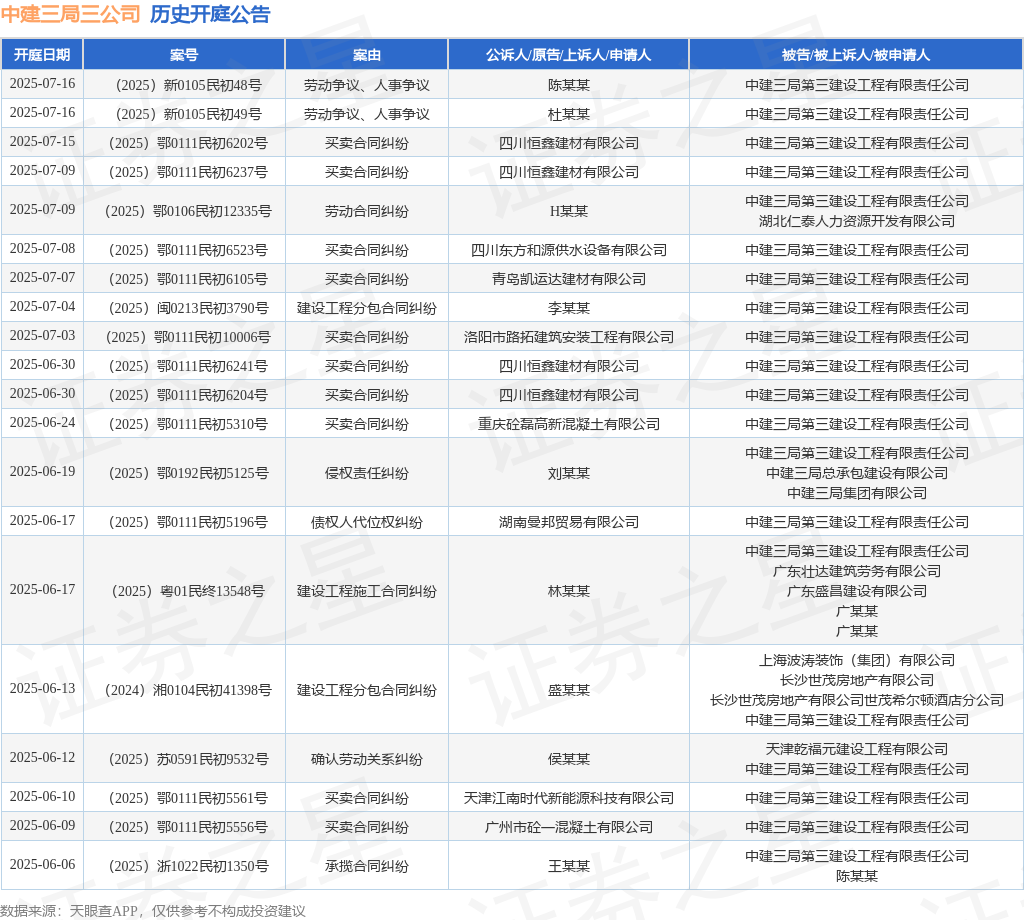Screen dimensions: 1024x920
Task: Click the 公诉人/原告/上诉人/申请人 header
Action: point(568,55)
